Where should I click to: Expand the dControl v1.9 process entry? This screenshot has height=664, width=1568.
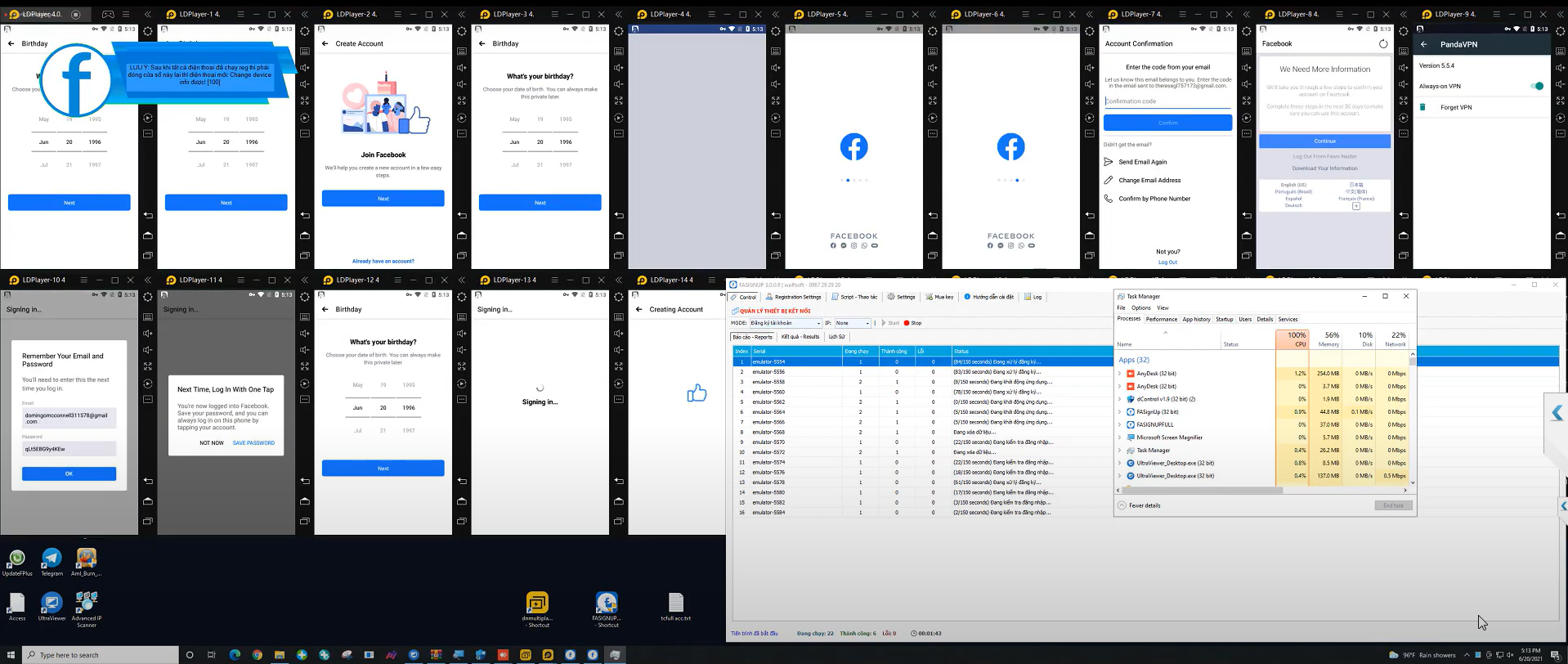pyautogui.click(x=1120, y=399)
